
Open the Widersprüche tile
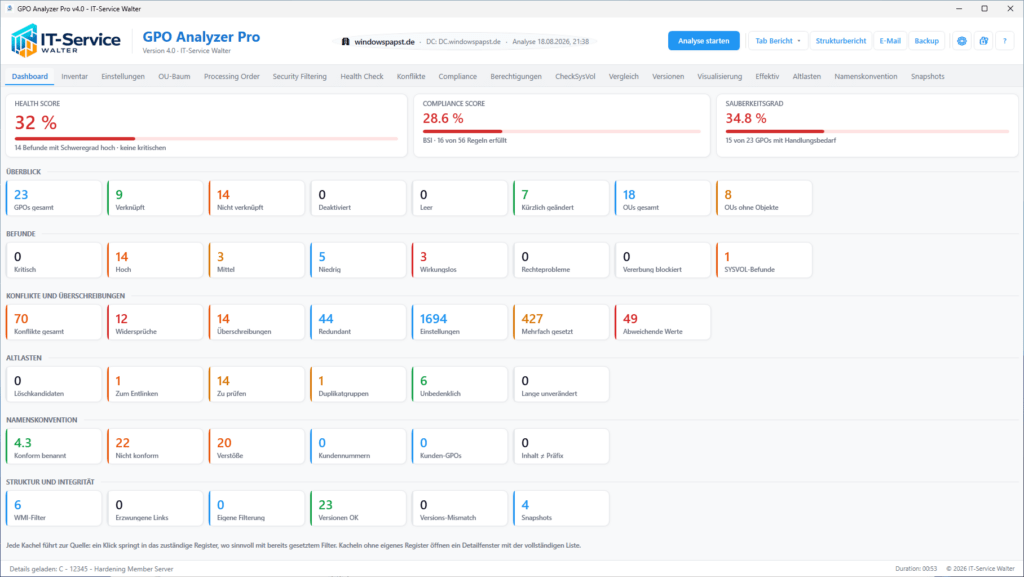[x=155, y=322]
